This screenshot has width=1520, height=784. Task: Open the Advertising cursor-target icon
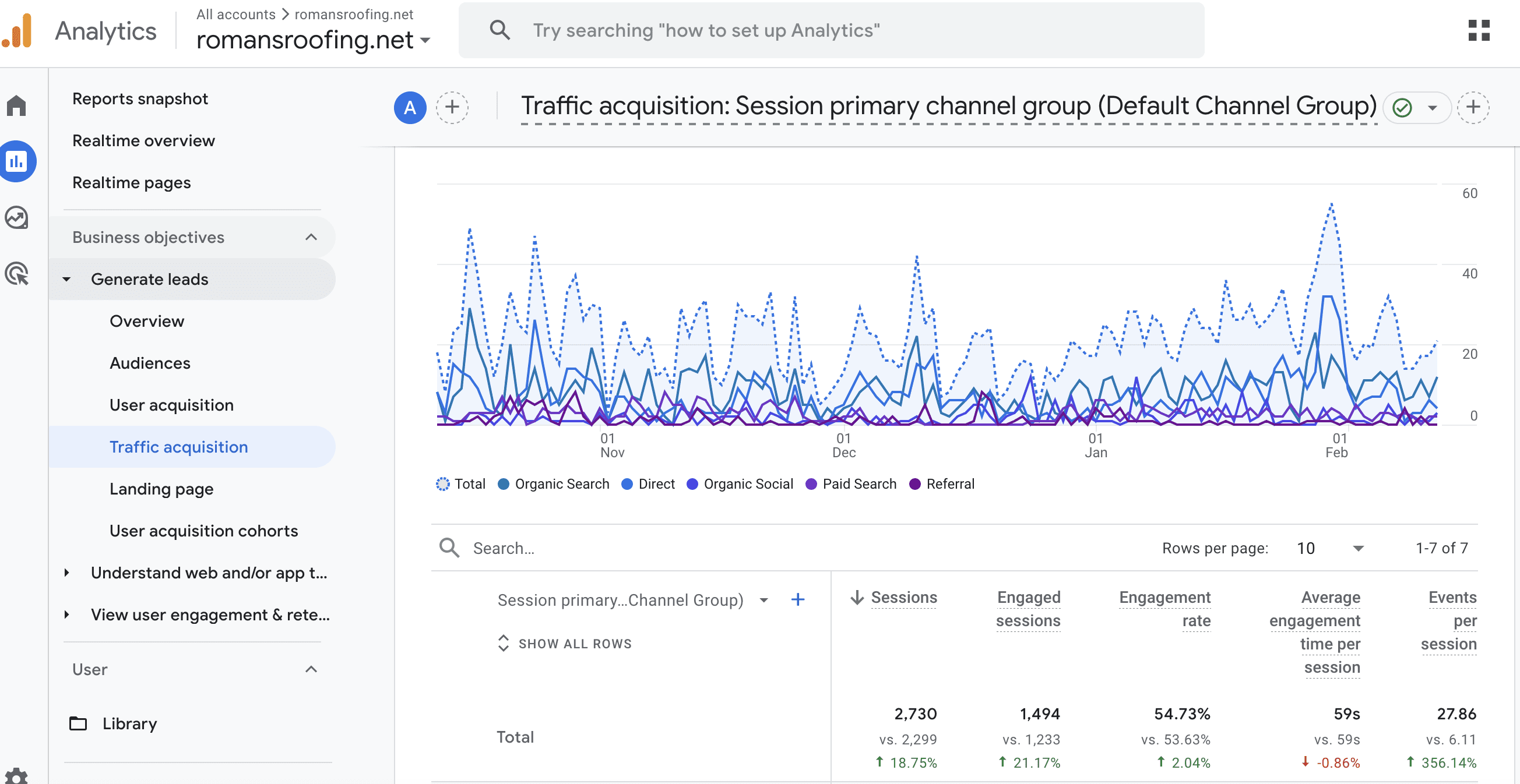pyautogui.click(x=16, y=274)
